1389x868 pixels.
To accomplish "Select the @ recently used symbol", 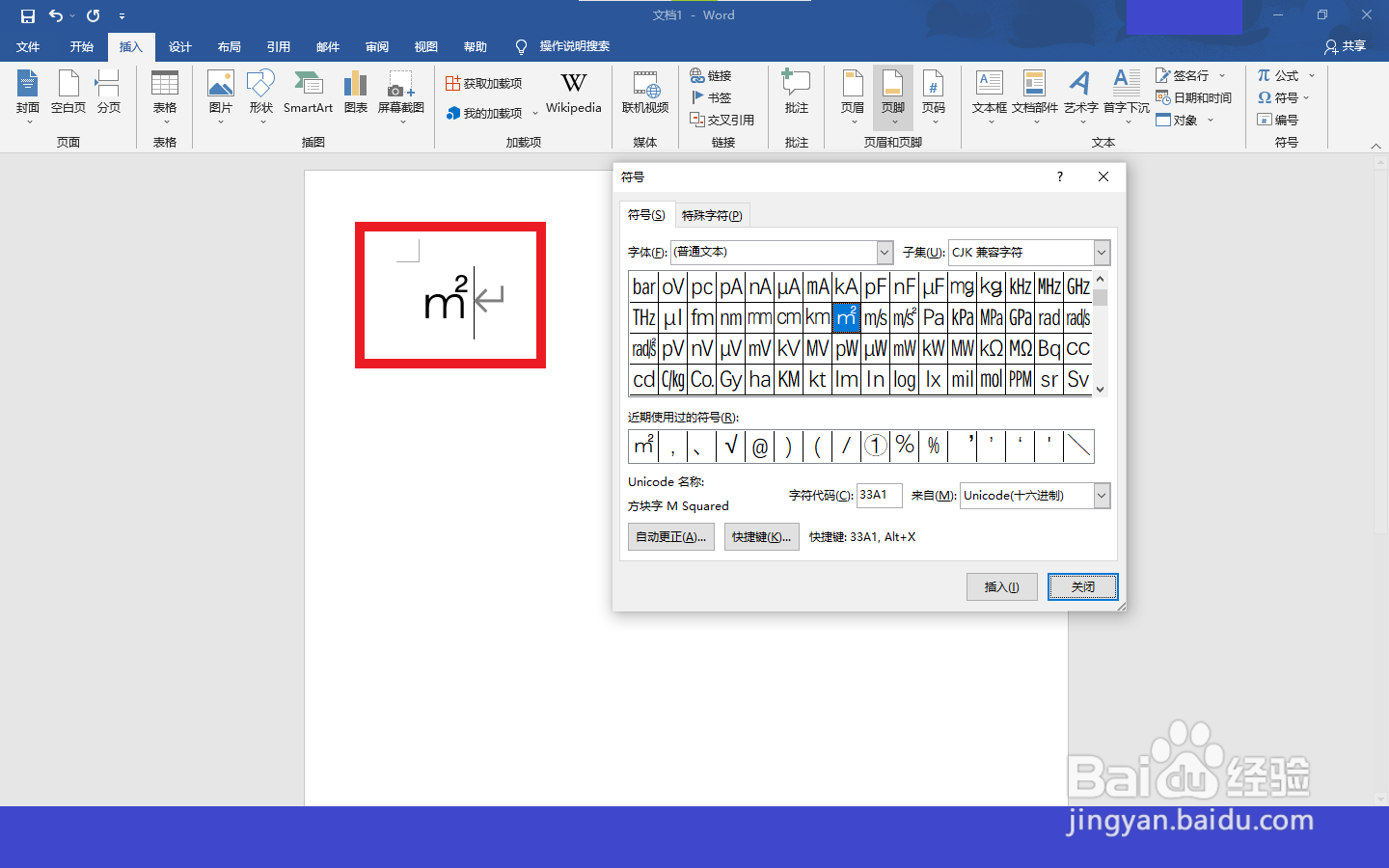I will point(760,446).
